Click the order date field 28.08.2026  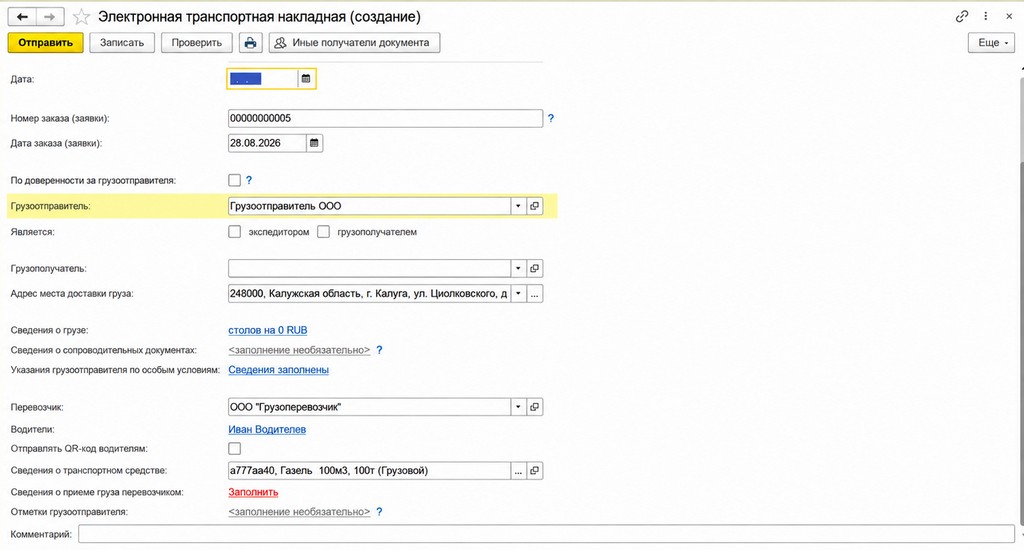pyautogui.click(x=267, y=143)
